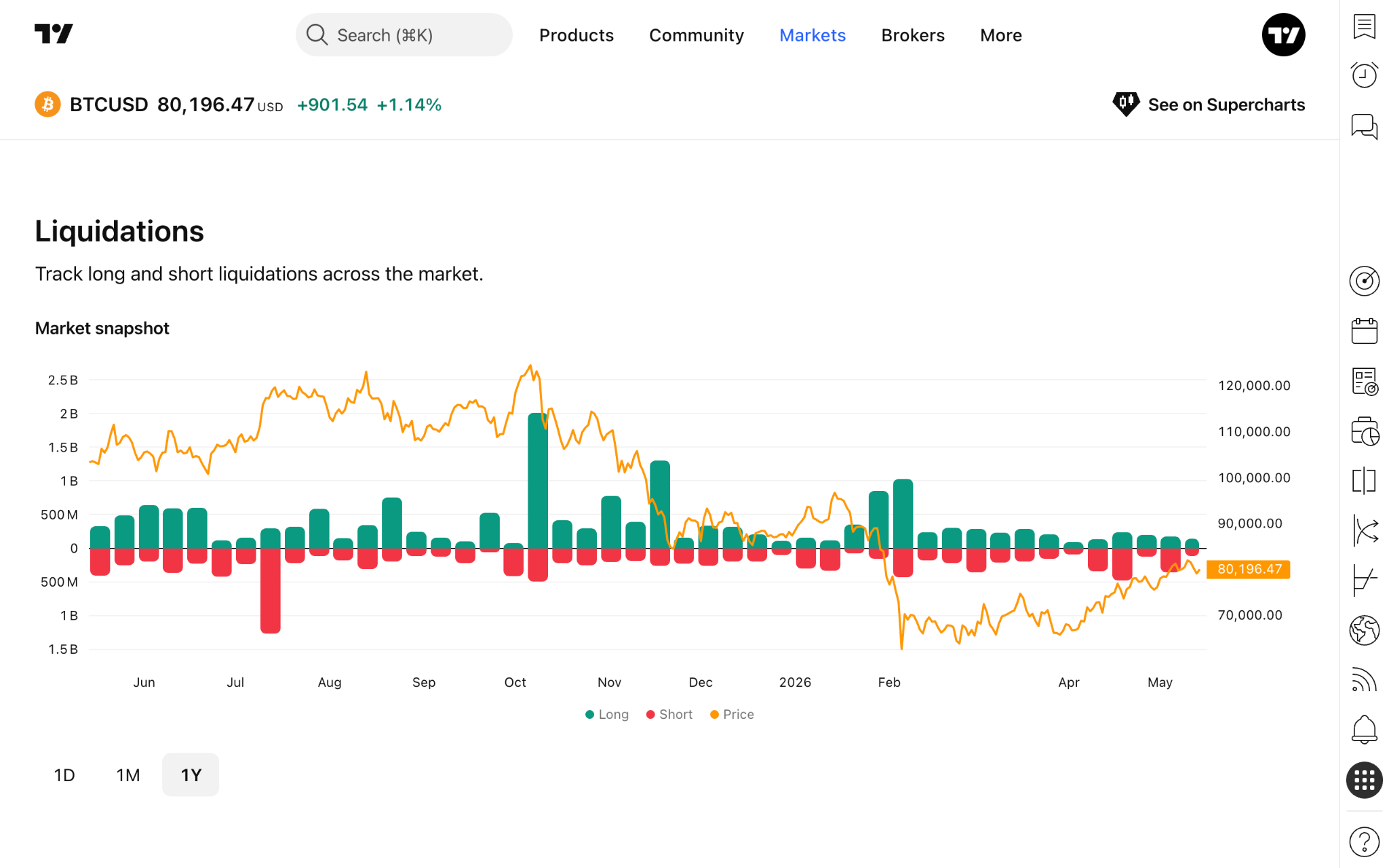Open the Help Center question-mark icon
The height and width of the screenshot is (868, 1389).
tap(1364, 842)
